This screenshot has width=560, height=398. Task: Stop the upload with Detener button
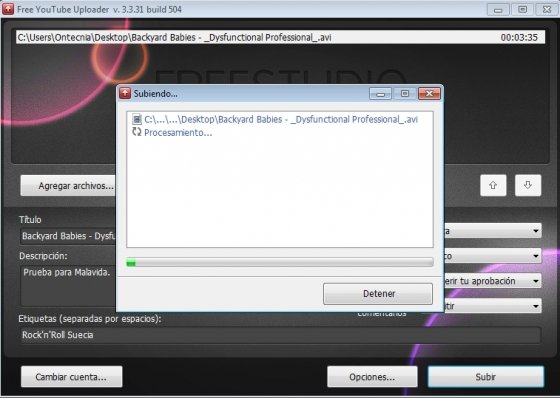378,294
